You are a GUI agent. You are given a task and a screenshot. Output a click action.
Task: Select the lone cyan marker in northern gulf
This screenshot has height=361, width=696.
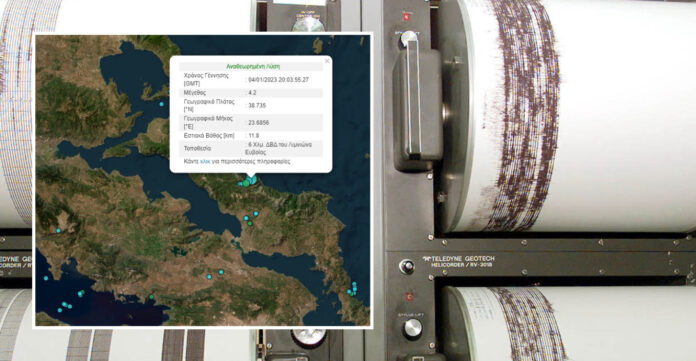tap(162, 104)
